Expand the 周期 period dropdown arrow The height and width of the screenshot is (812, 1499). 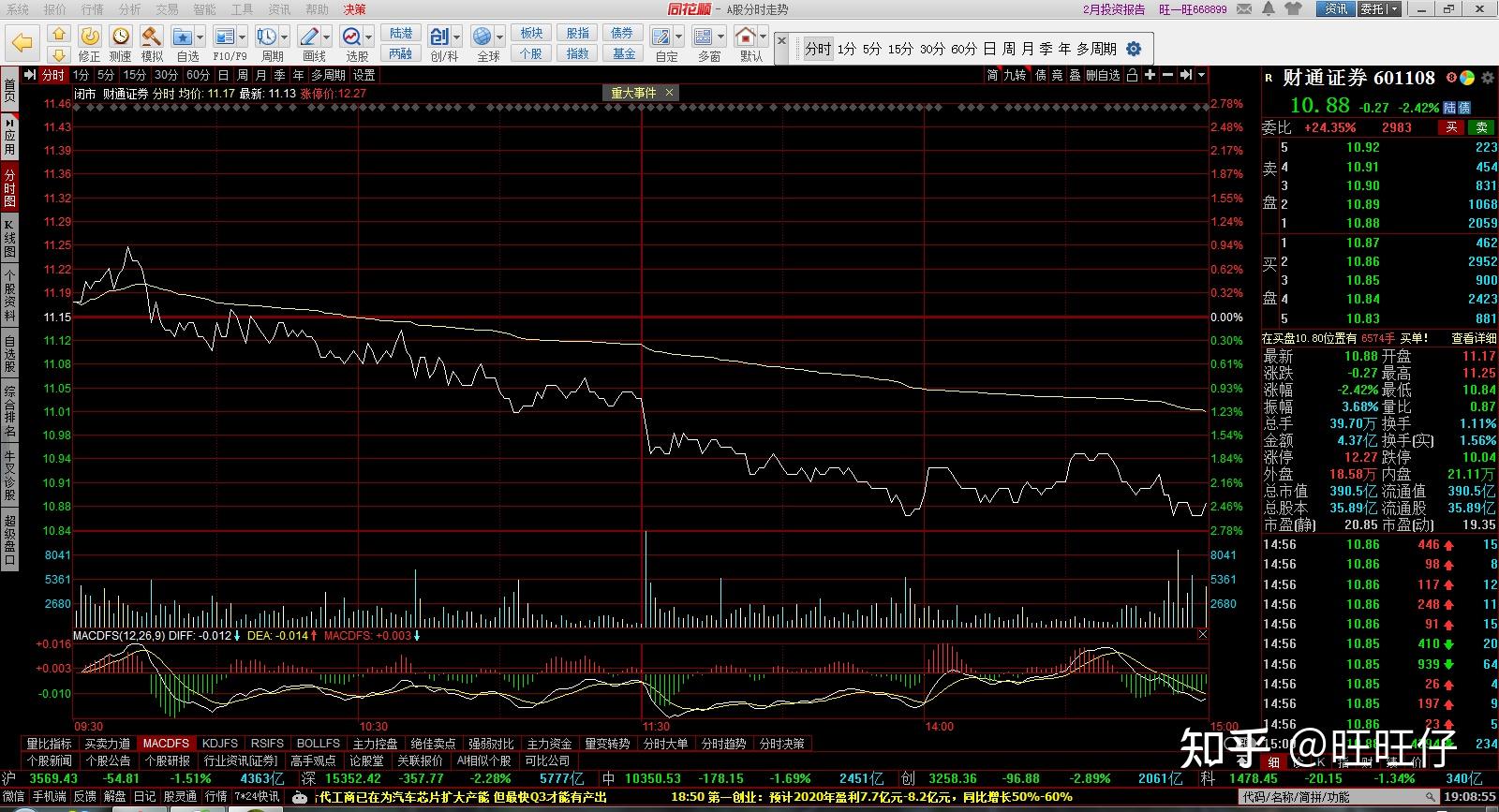[285, 37]
